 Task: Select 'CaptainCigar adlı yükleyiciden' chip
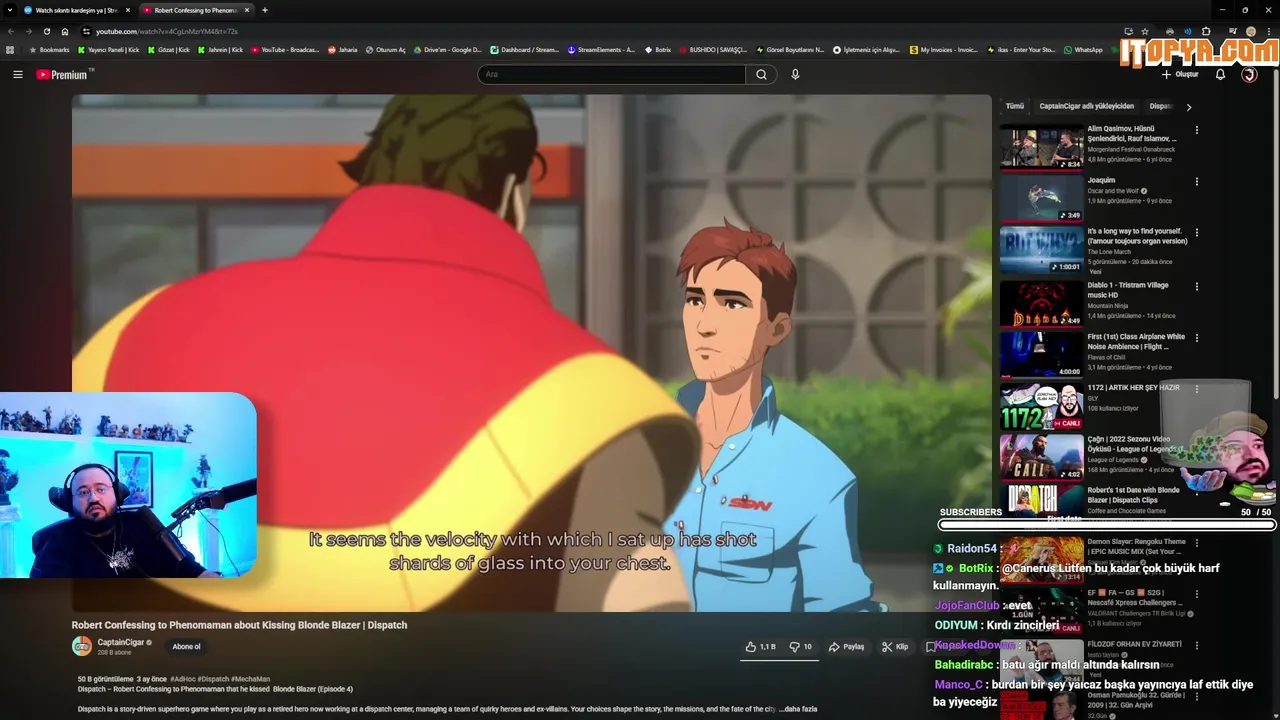tap(1086, 106)
